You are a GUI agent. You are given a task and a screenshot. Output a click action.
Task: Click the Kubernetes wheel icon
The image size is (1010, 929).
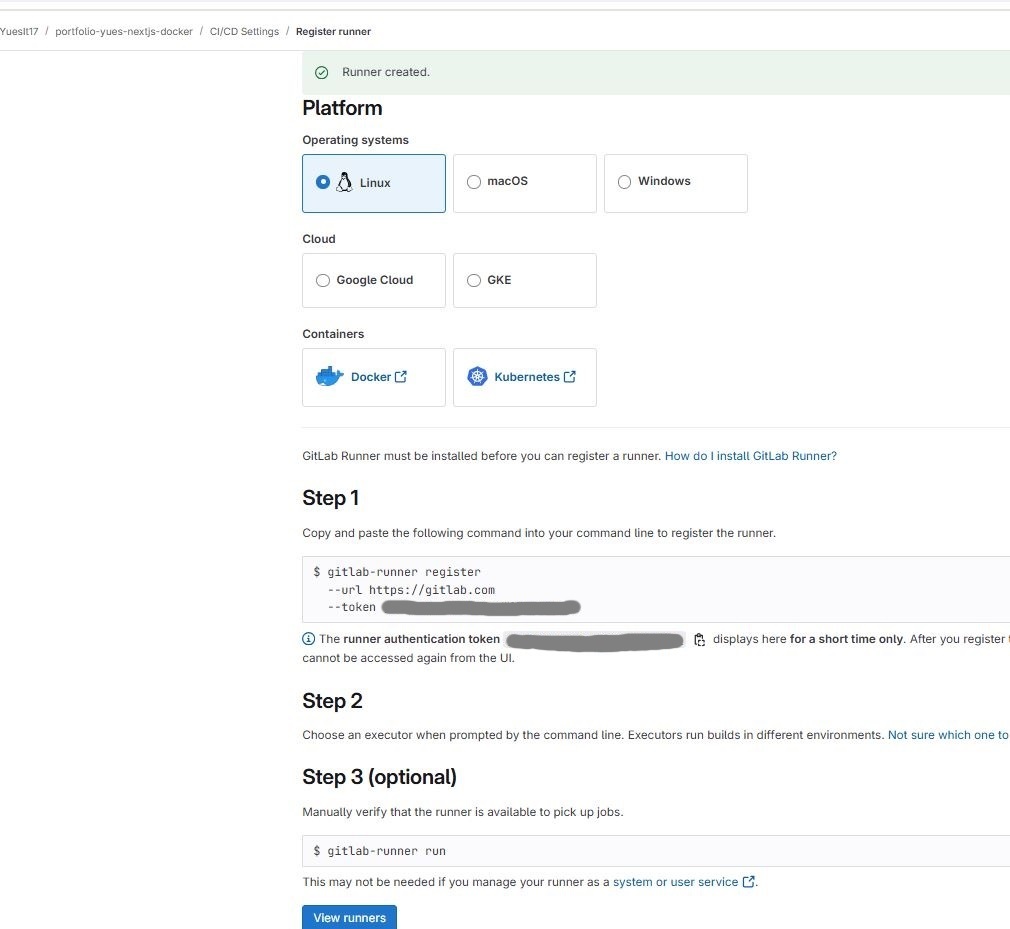(x=477, y=376)
